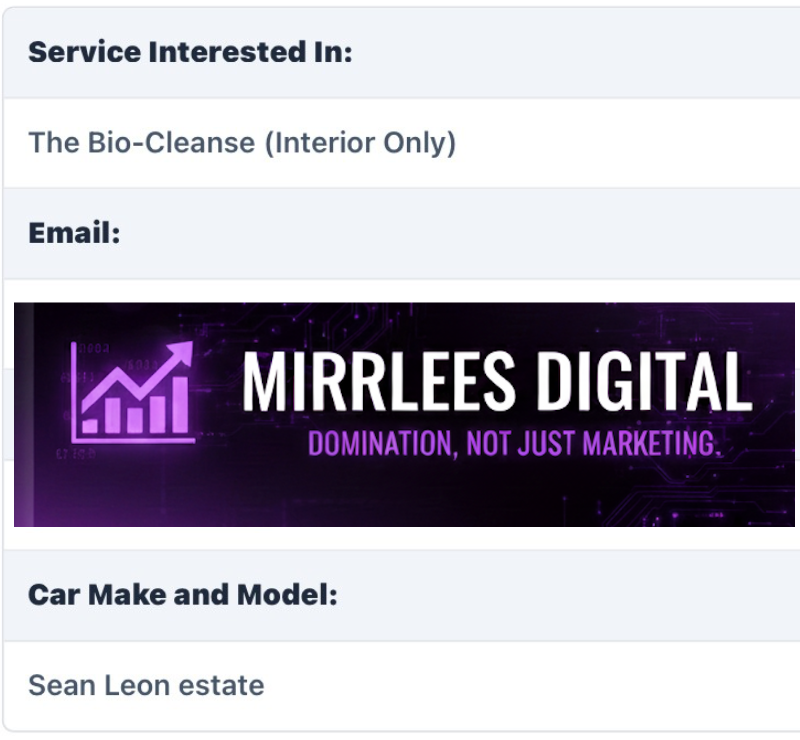
Task: Click the word MIRRLEES in banner
Action: 379,382
